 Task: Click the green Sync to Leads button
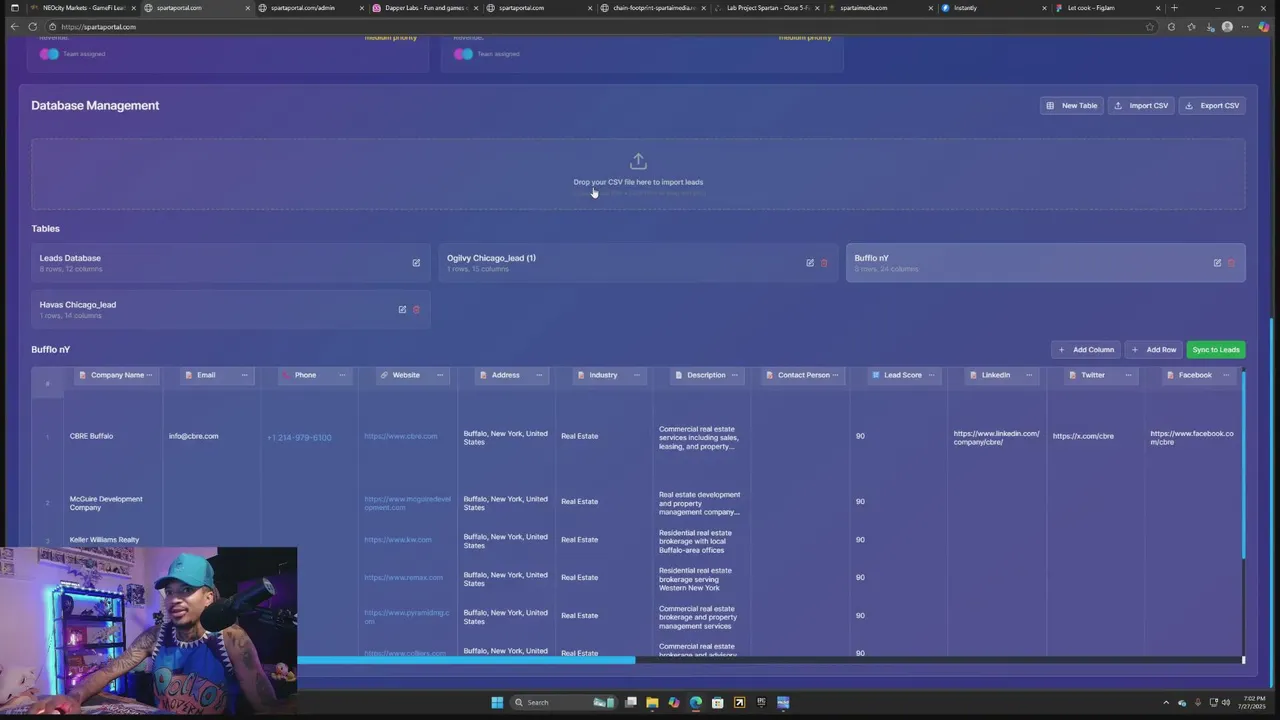pyautogui.click(x=1216, y=350)
